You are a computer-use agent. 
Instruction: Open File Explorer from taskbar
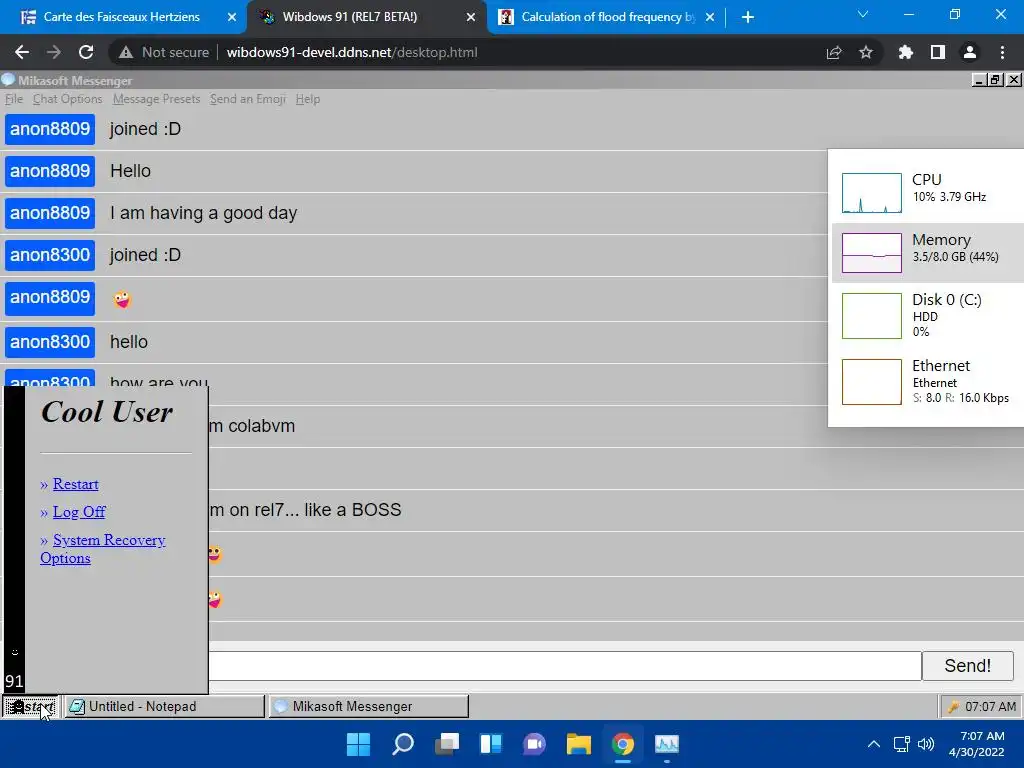click(x=579, y=744)
